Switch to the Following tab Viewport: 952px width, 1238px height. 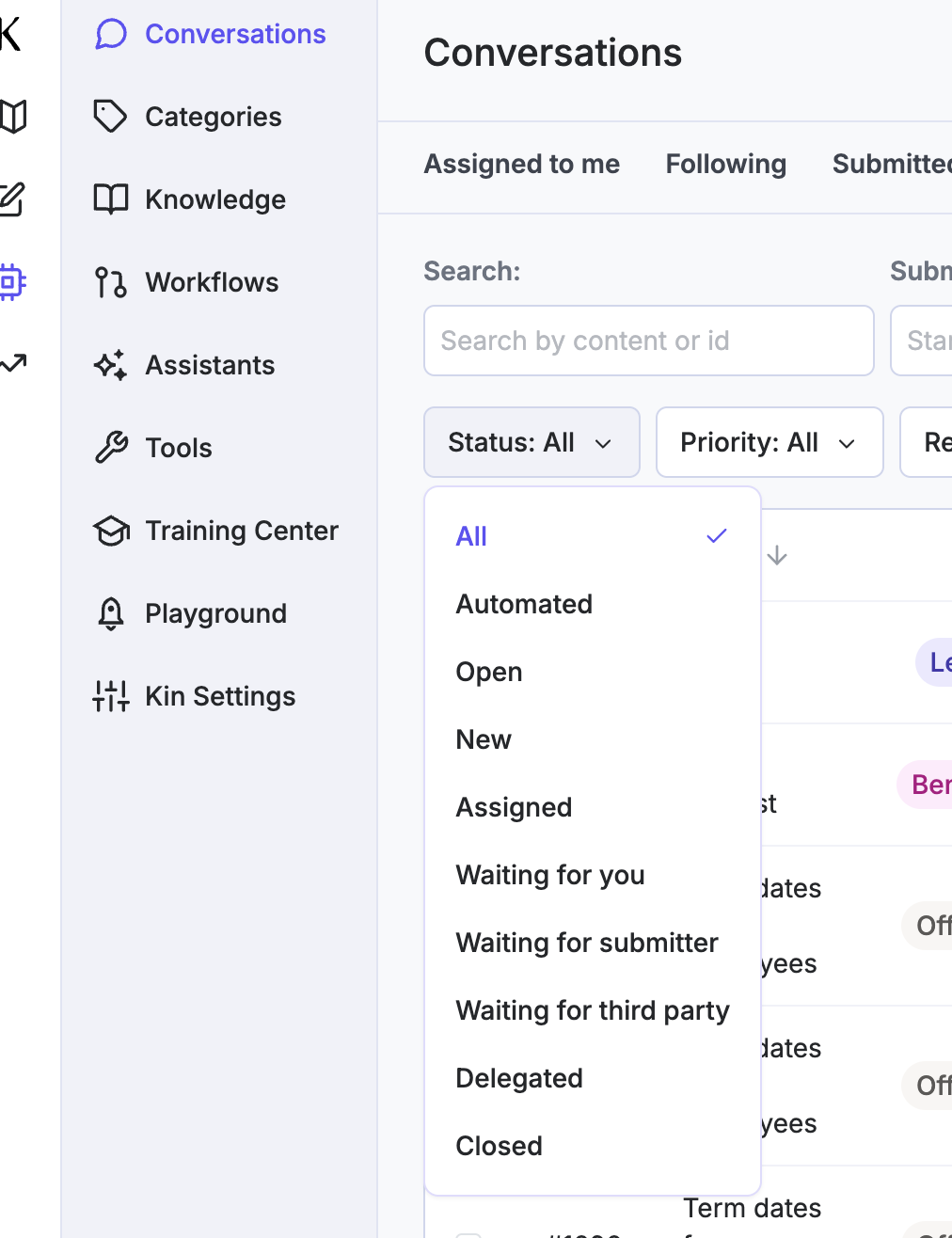[x=726, y=164]
